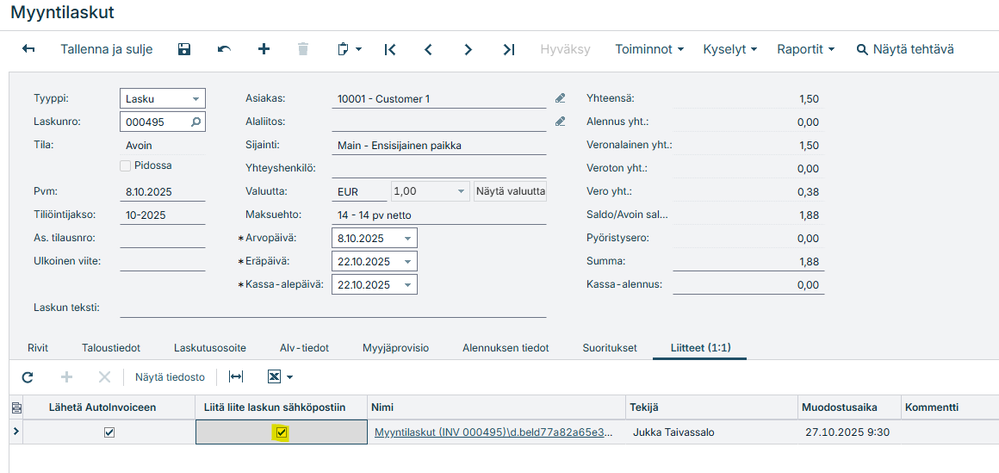Fit columns width icon in grid toolbar
999x473 pixels.
pos(236,377)
